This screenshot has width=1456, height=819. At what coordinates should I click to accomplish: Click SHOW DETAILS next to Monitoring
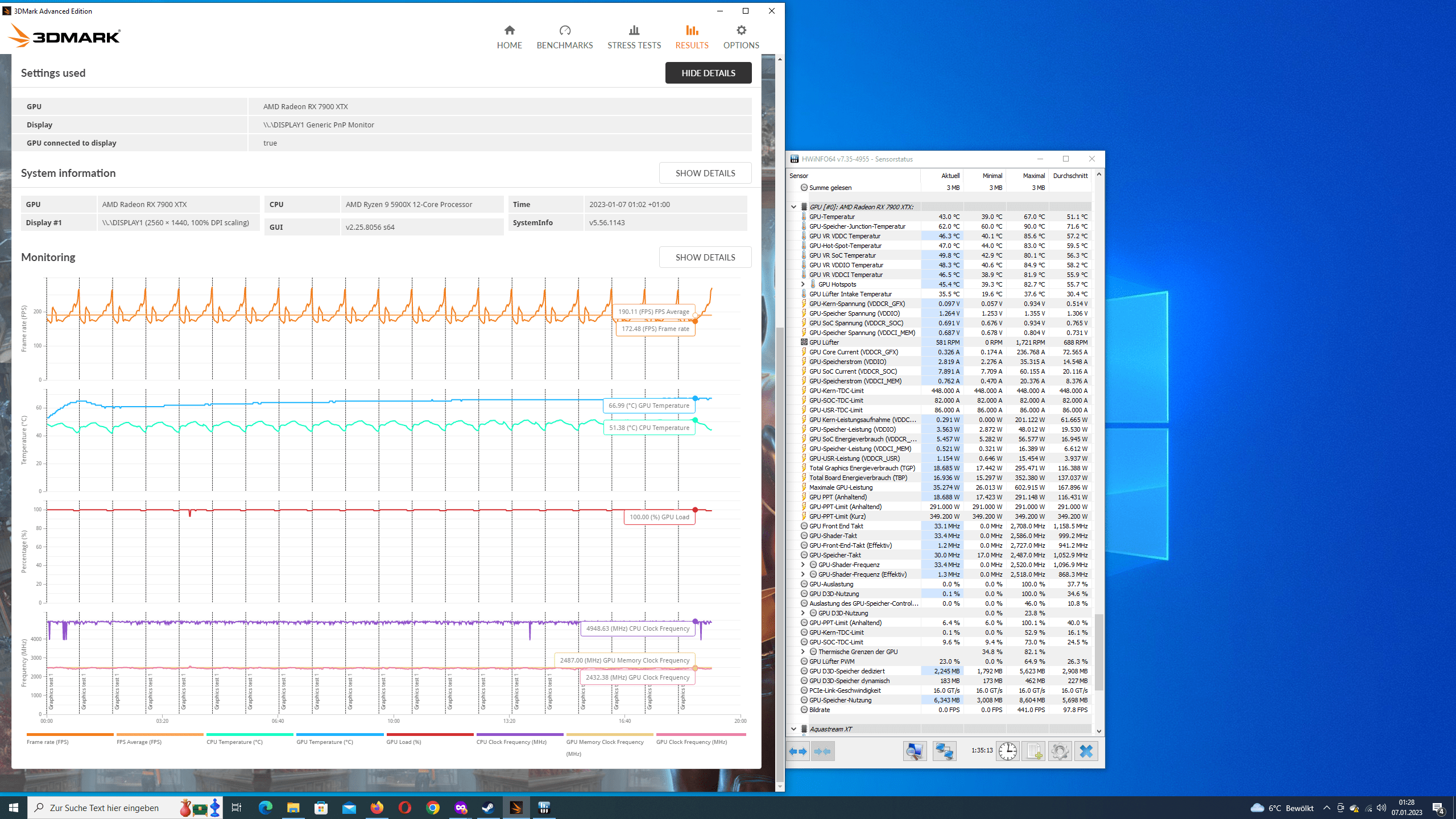[705, 257]
